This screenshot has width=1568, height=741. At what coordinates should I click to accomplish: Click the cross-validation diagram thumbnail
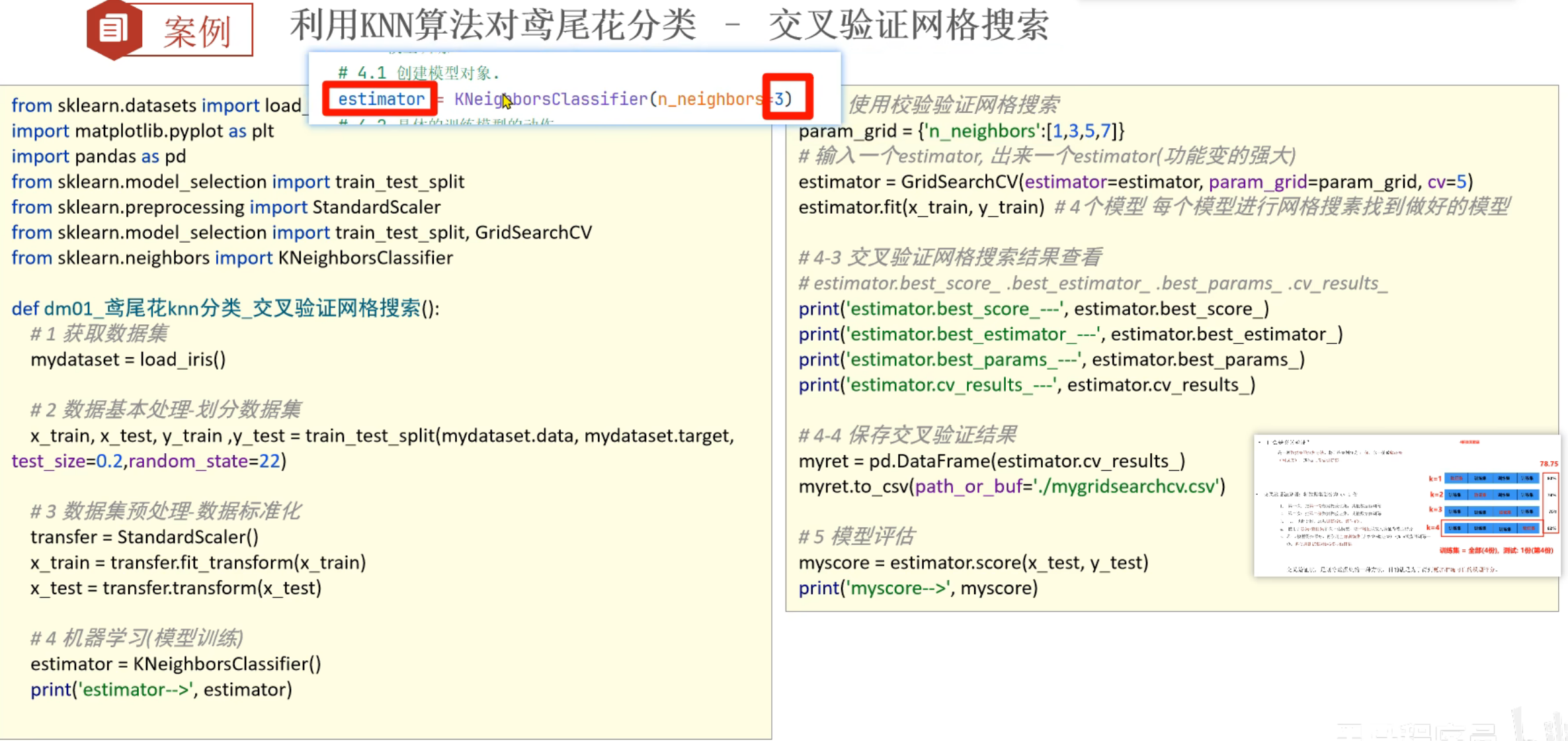coord(1406,505)
